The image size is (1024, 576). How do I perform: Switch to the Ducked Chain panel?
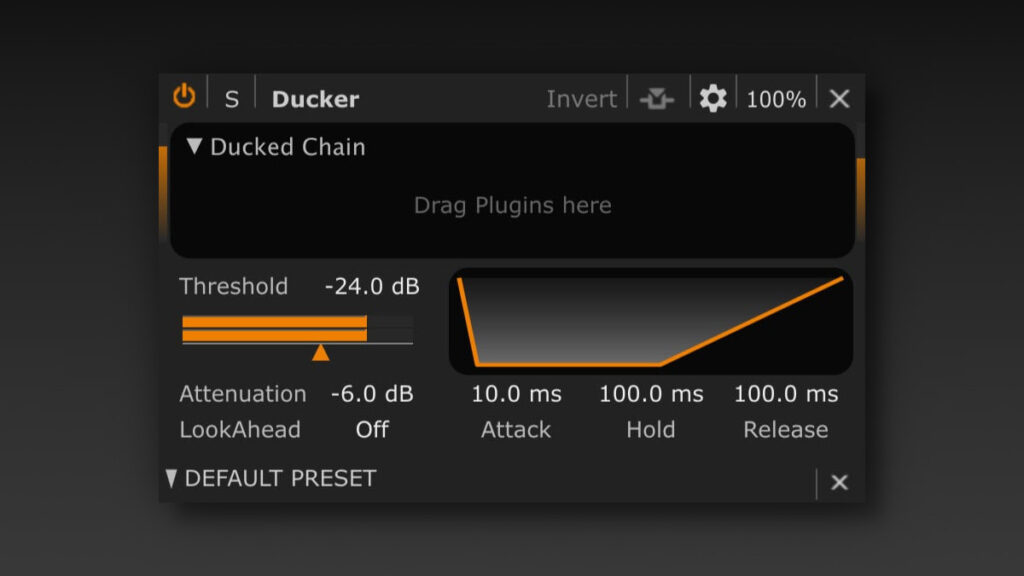[288, 146]
